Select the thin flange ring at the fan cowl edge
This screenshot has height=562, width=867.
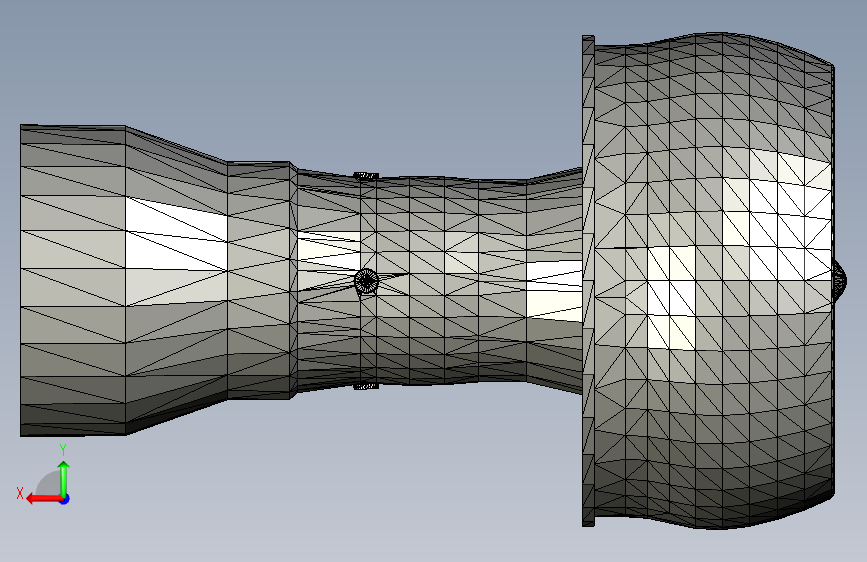(x=588, y=280)
